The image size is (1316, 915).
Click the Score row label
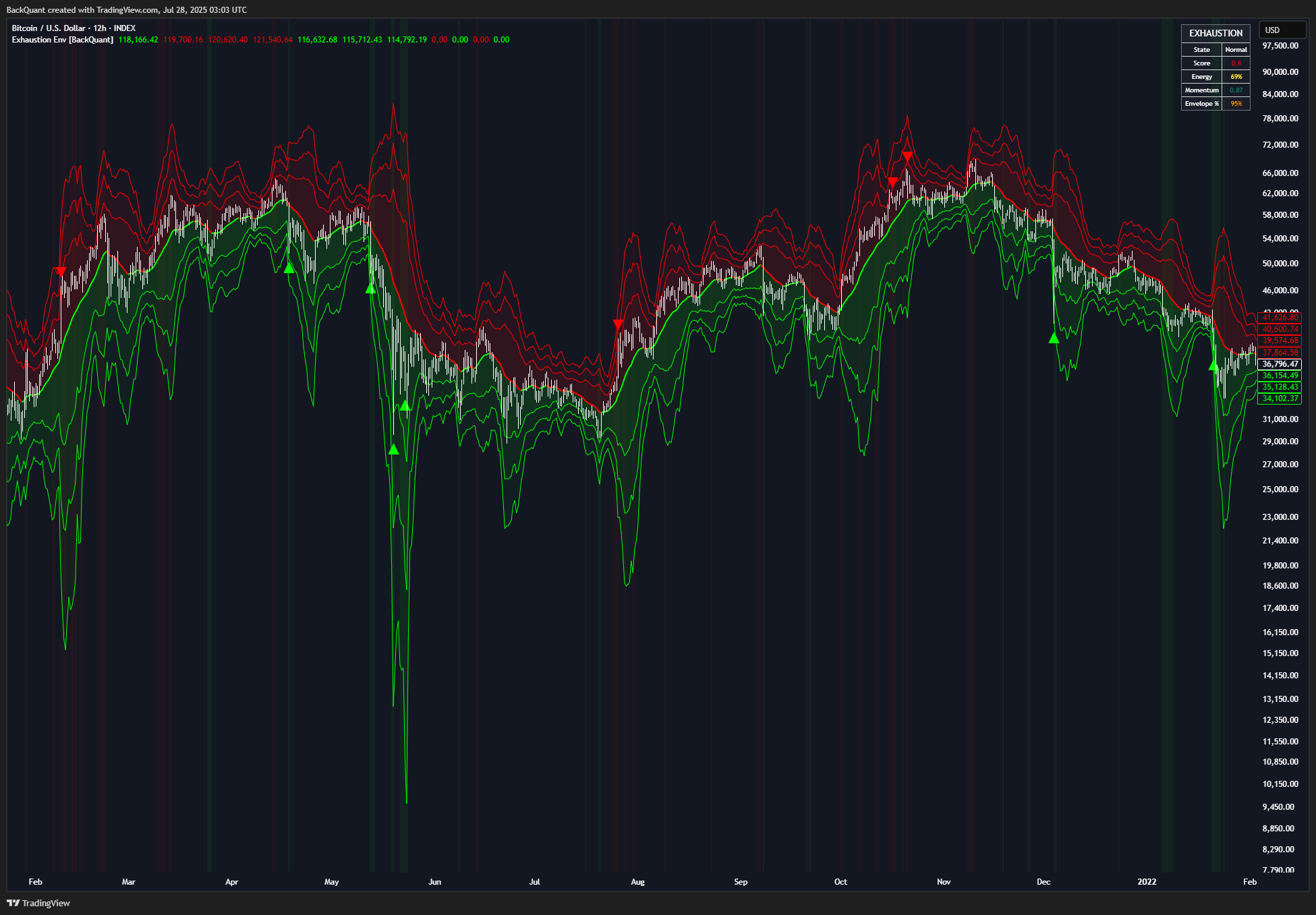click(x=1201, y=63)
